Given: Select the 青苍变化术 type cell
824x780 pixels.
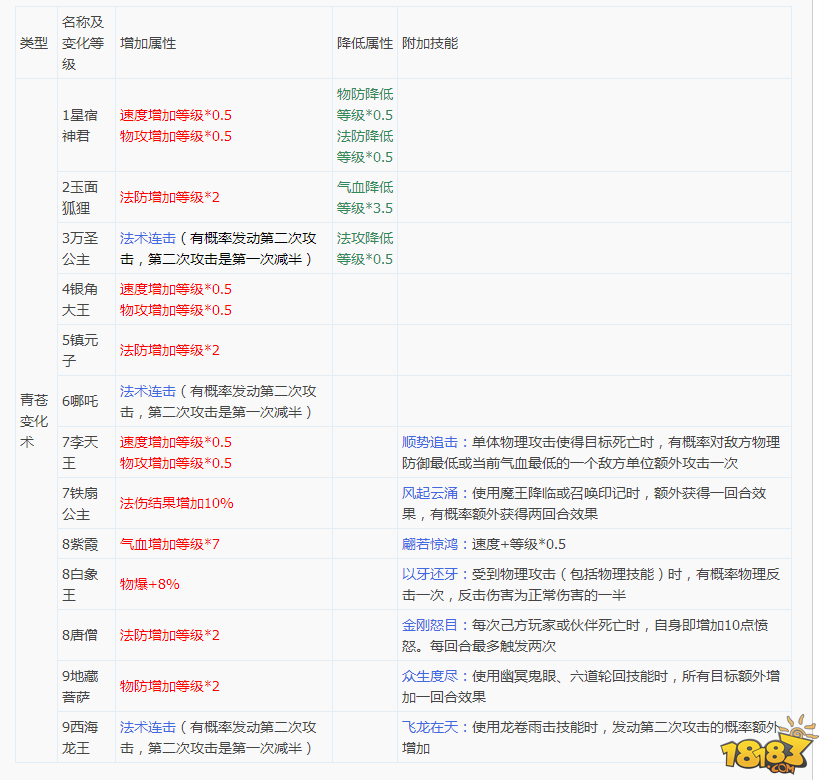Looking at the screenshot, I should point(33,420).
